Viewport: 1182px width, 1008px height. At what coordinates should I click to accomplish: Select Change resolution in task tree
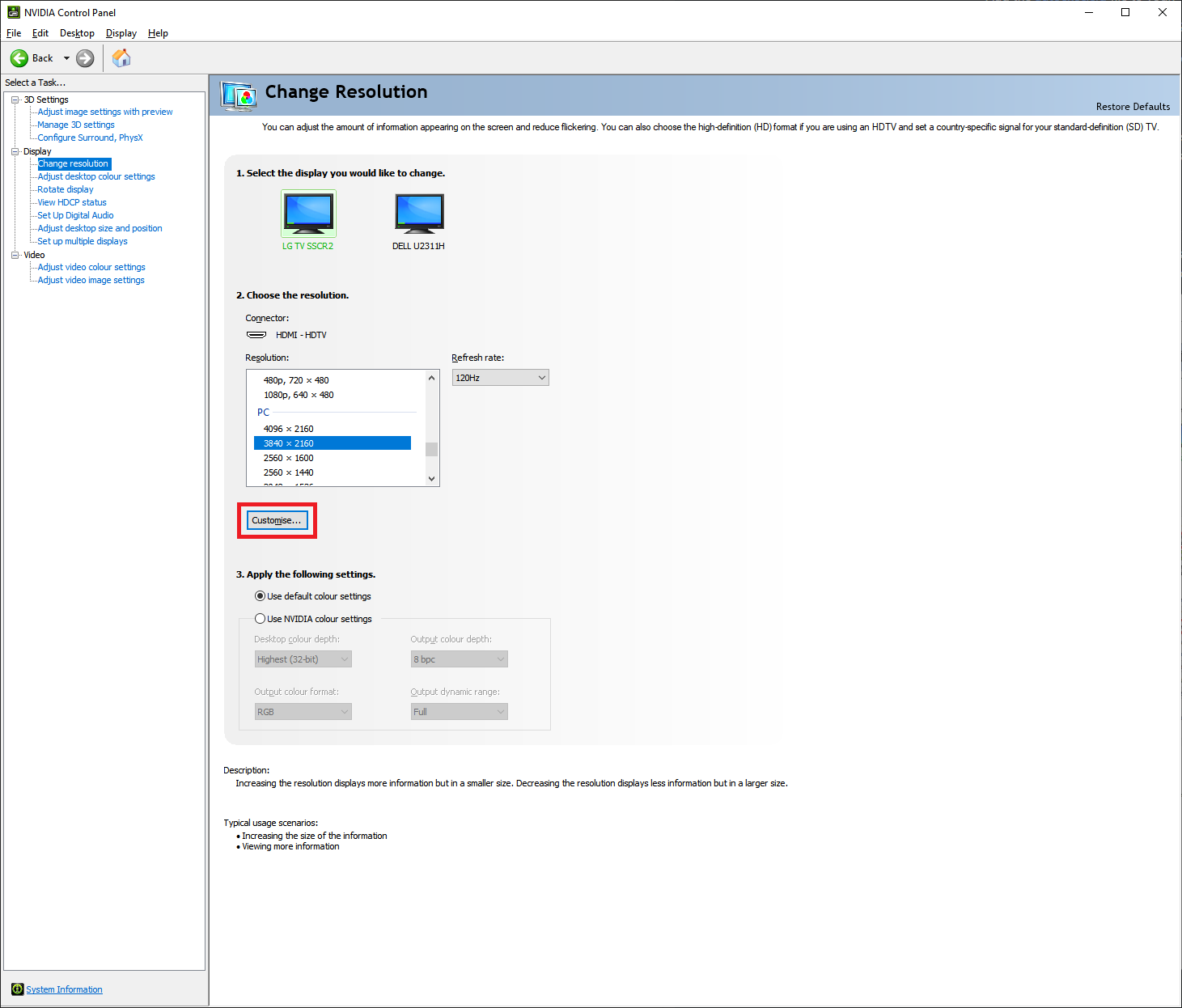point(74,163)
